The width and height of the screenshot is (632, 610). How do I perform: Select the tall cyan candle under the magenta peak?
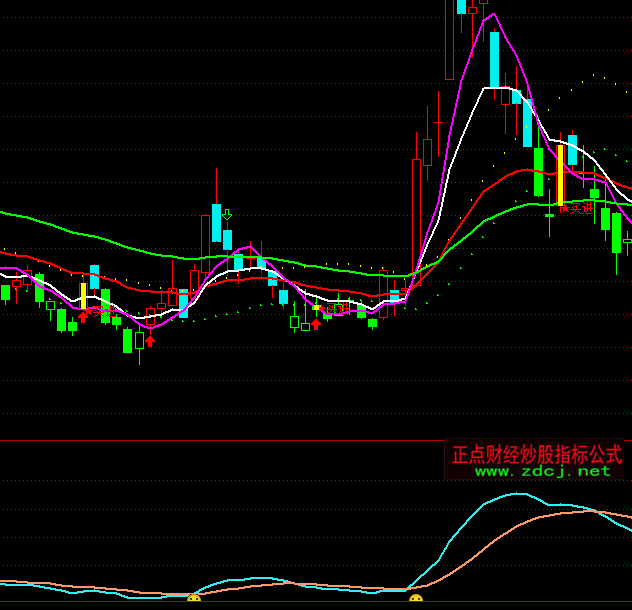[x=493, y=60]
